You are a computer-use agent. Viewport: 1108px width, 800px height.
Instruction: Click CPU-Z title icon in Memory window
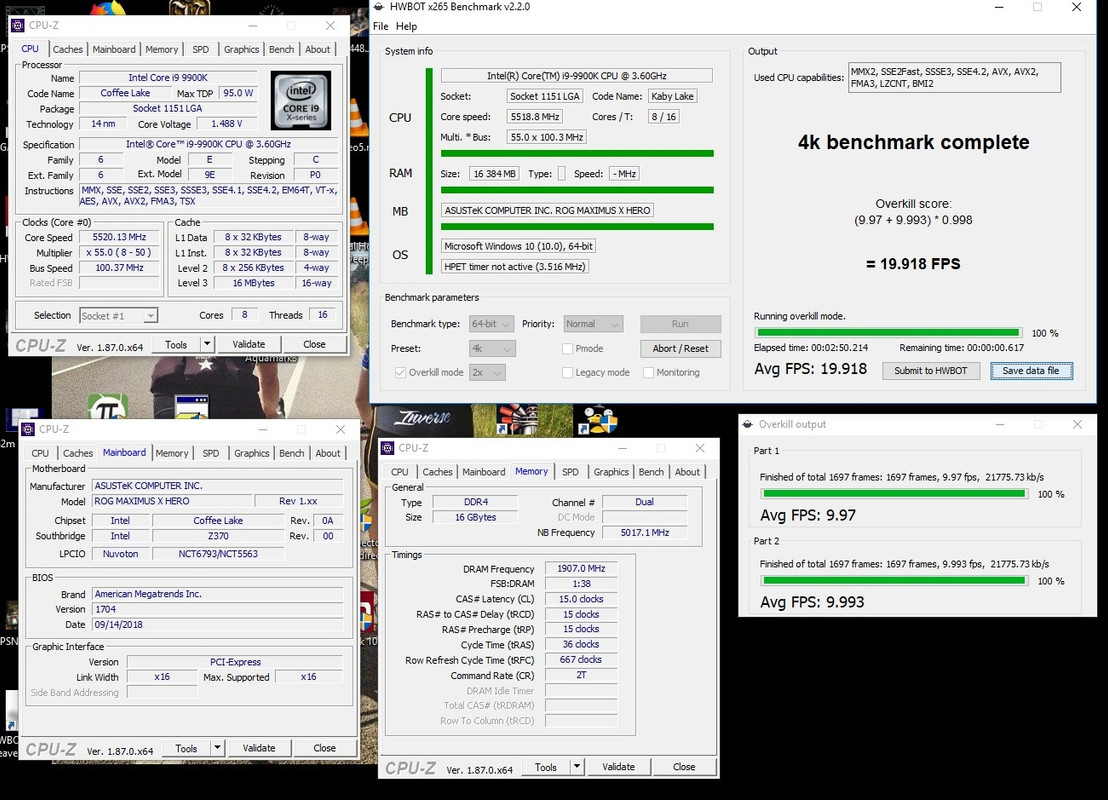point(388,448)
